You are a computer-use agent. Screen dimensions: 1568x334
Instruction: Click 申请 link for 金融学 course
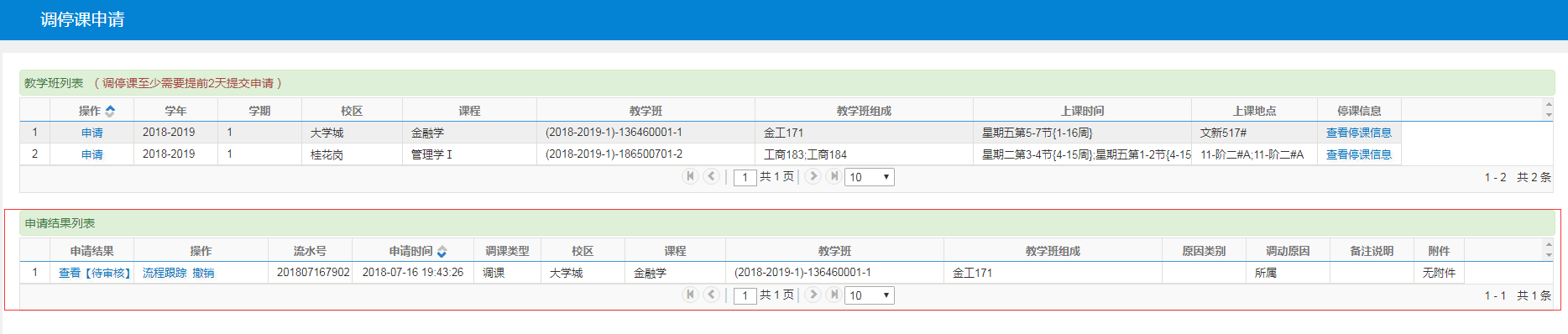[92, 133]
